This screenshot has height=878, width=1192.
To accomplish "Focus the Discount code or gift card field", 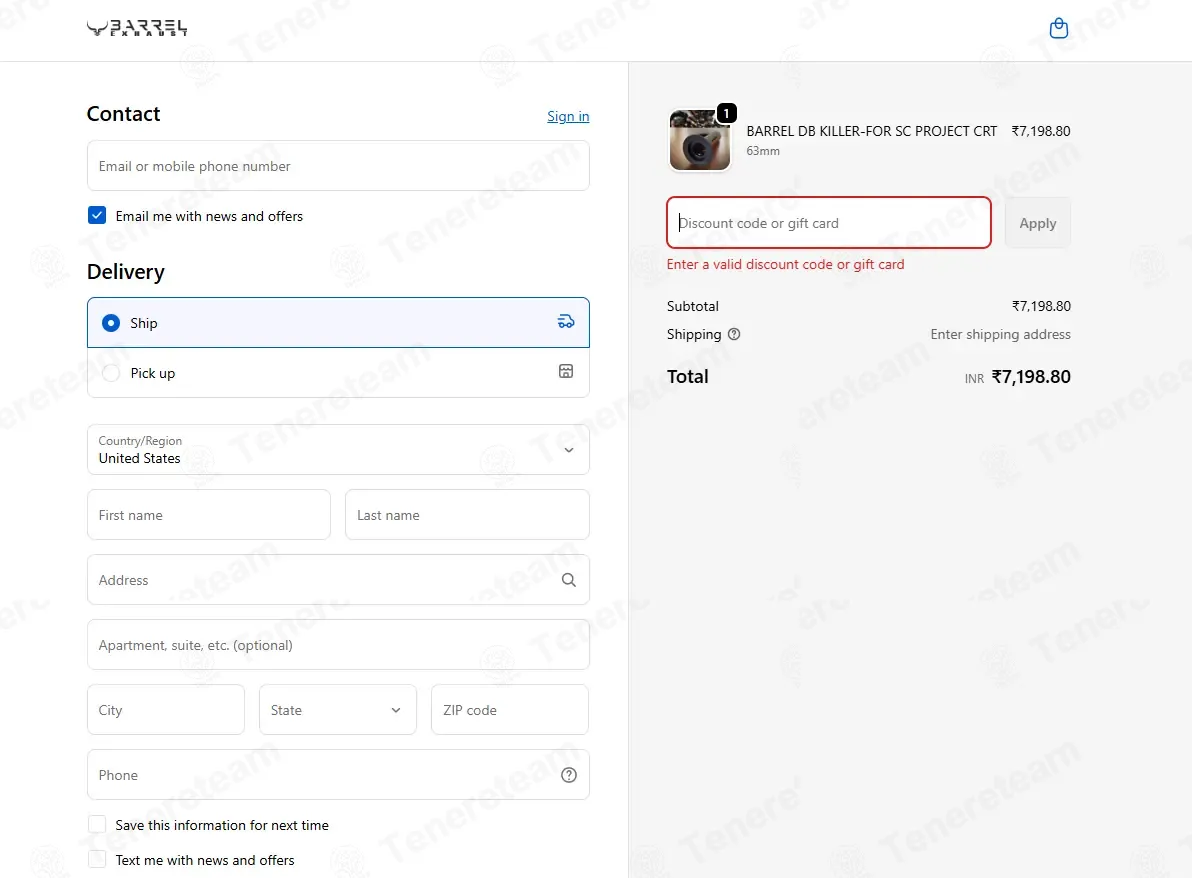I will tap(829, 223).
